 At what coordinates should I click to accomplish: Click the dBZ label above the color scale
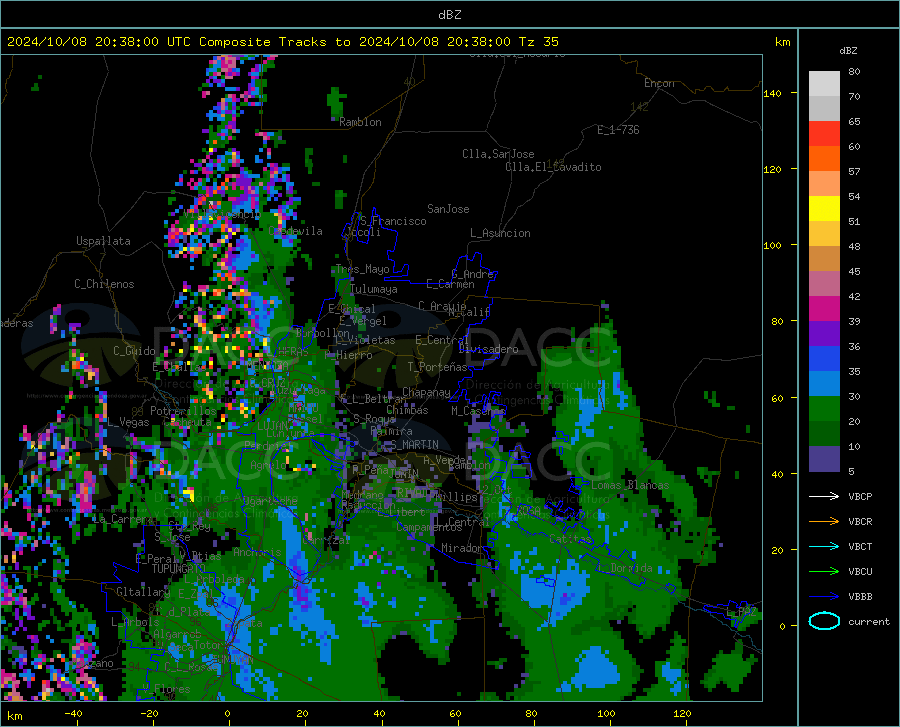tap(848, 50)
